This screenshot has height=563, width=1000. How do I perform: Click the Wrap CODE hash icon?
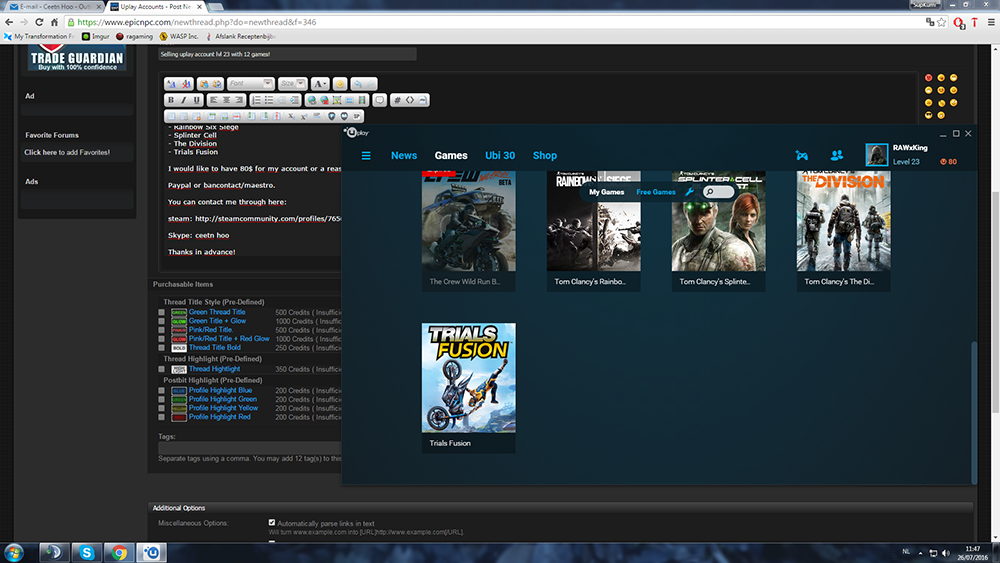pyautogui.click(x=397, y=100)
